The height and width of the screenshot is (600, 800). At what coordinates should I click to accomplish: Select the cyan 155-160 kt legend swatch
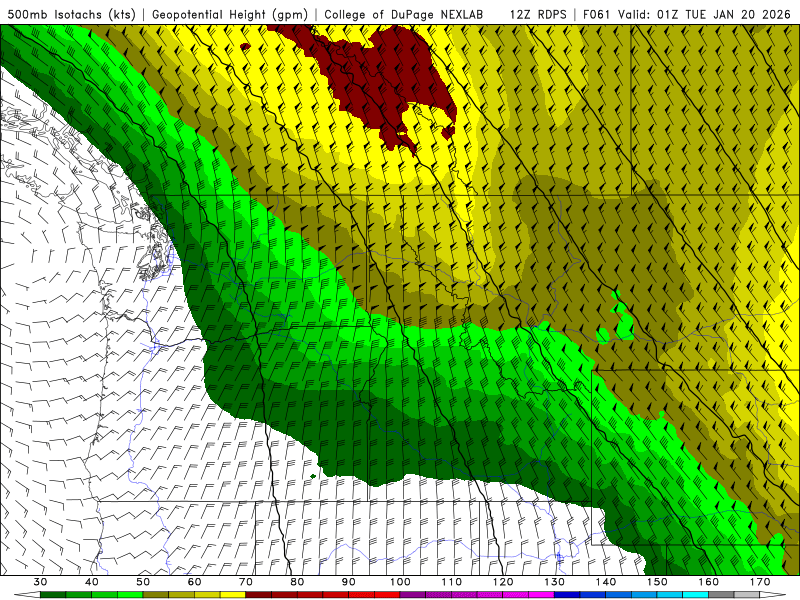695,595
